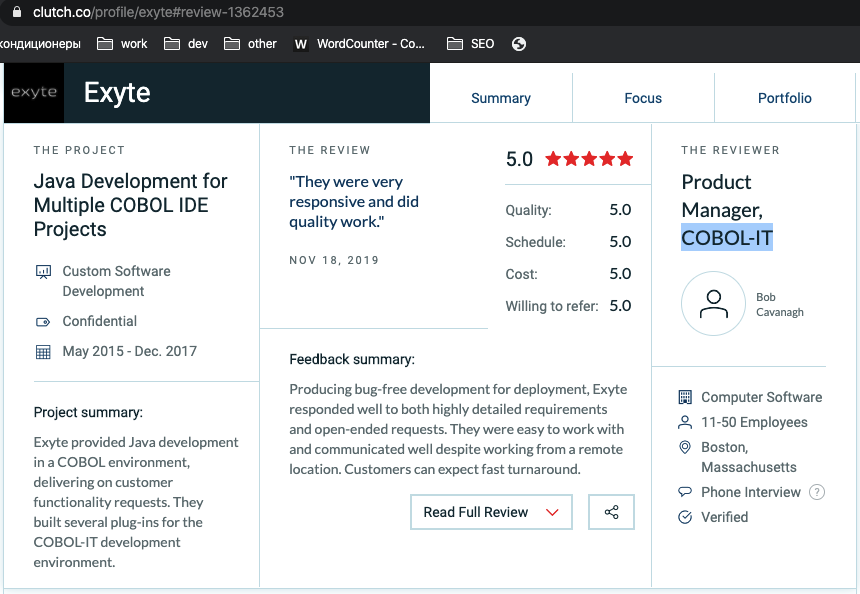Click the Feedback summary heading
860x594 pixels.
(x=352, y=359)
